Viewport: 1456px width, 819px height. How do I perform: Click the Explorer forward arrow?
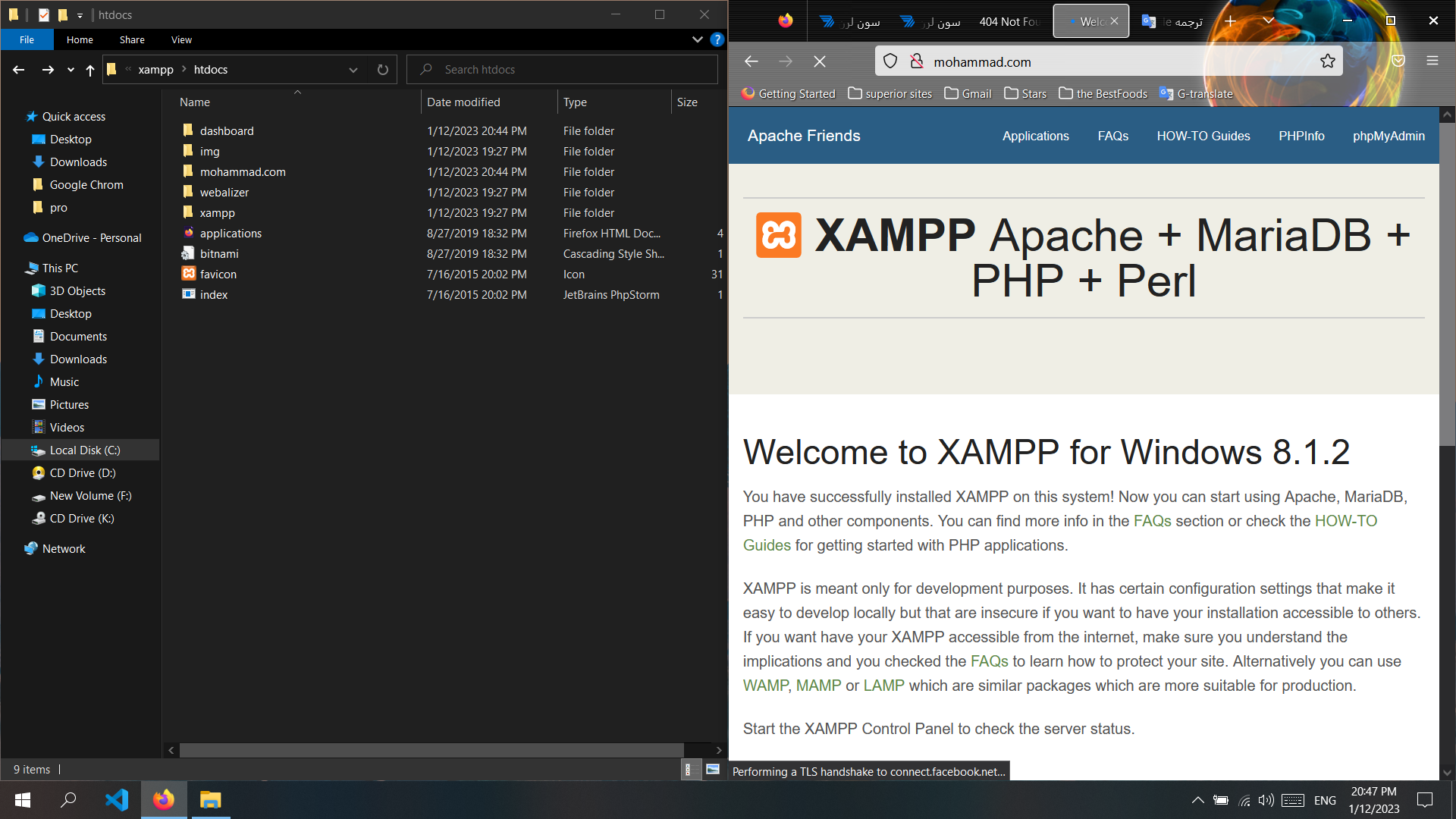(48, 70)
